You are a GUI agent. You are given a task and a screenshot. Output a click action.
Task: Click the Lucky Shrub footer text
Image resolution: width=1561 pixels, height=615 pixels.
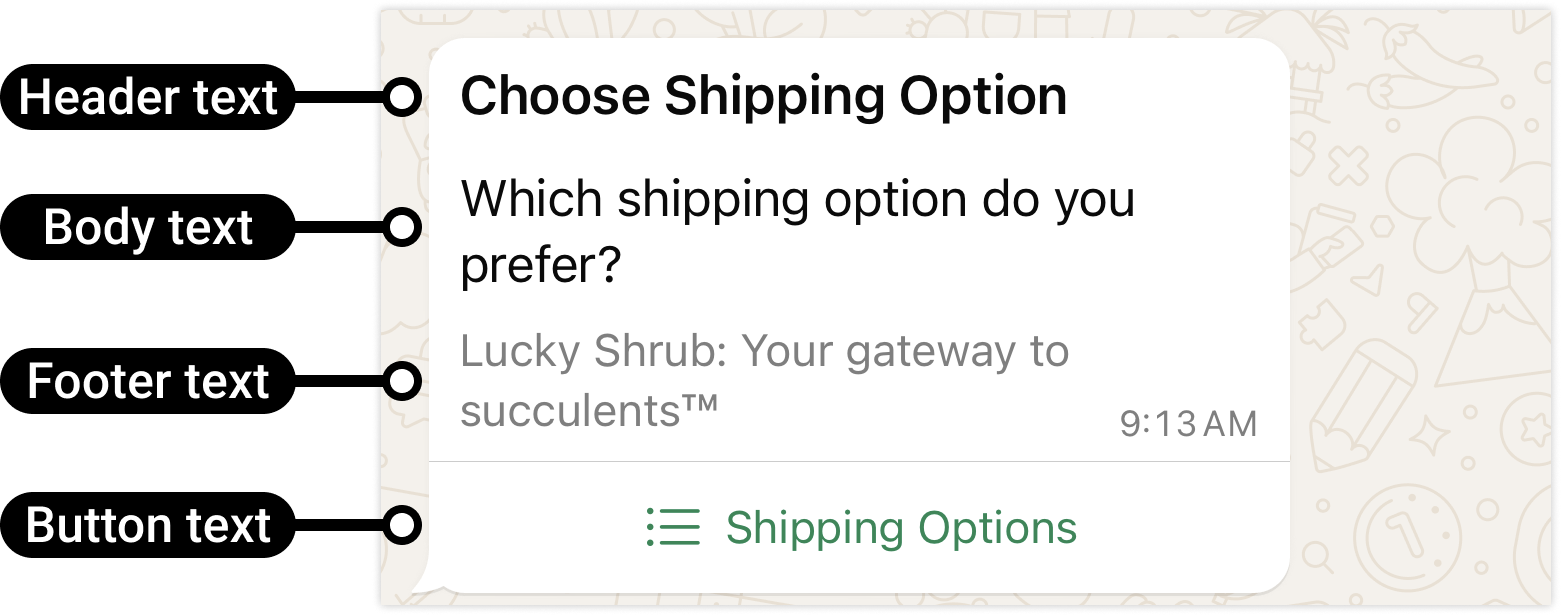(764, 380)
